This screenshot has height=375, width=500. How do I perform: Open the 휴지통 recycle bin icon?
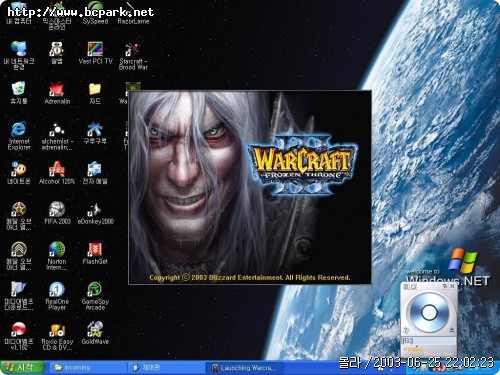[19, 93]
